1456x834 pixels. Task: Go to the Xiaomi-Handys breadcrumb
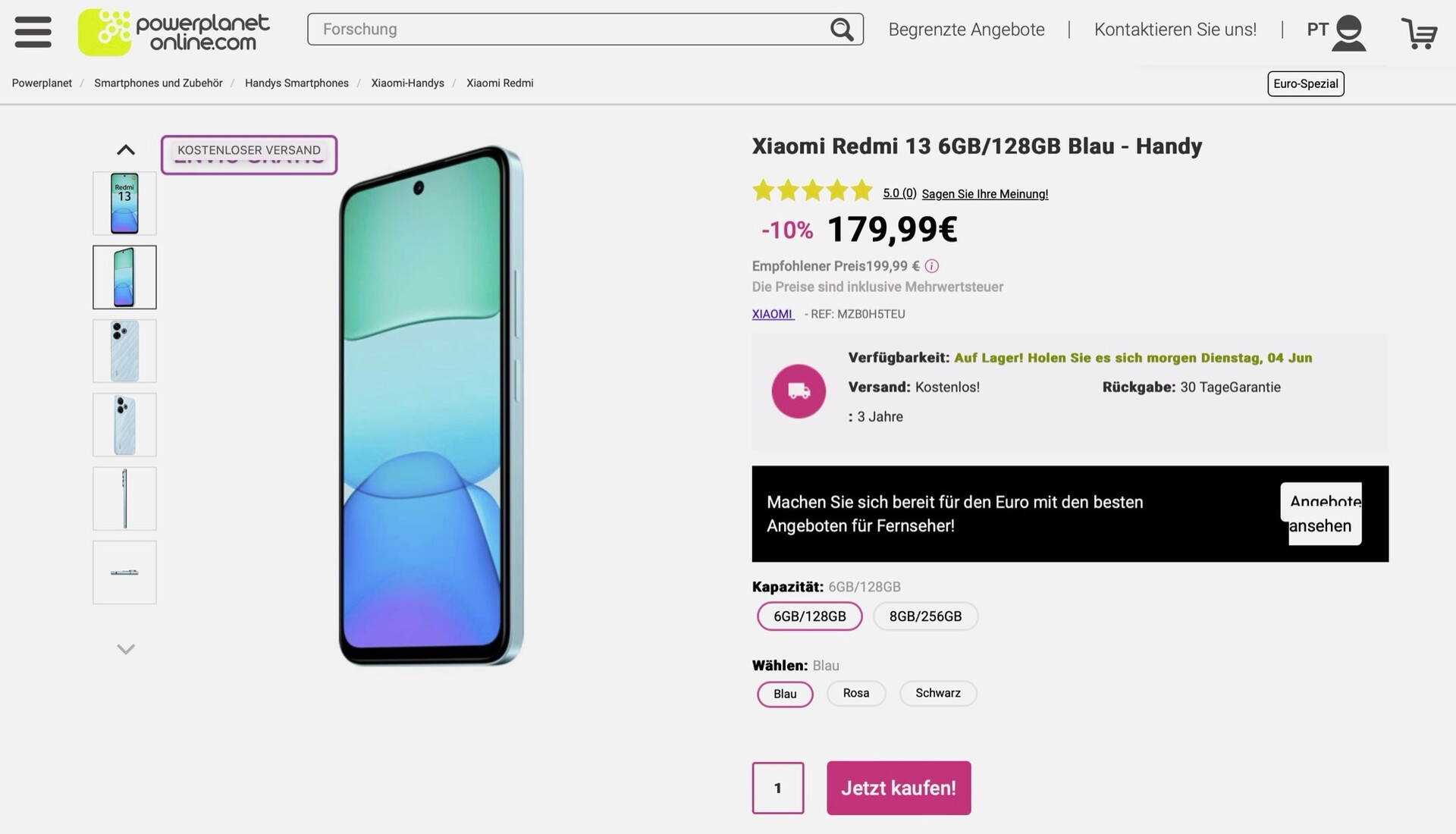coord(407,83)
